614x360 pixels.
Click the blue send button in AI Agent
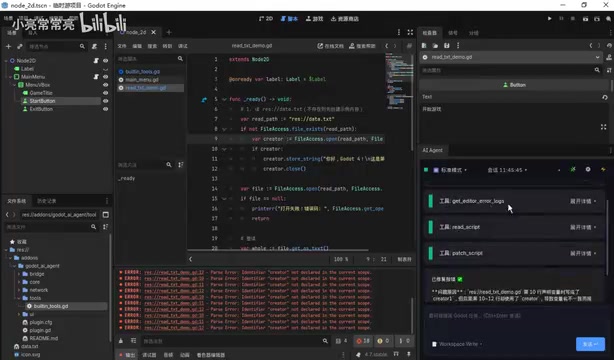click(590, 344)
